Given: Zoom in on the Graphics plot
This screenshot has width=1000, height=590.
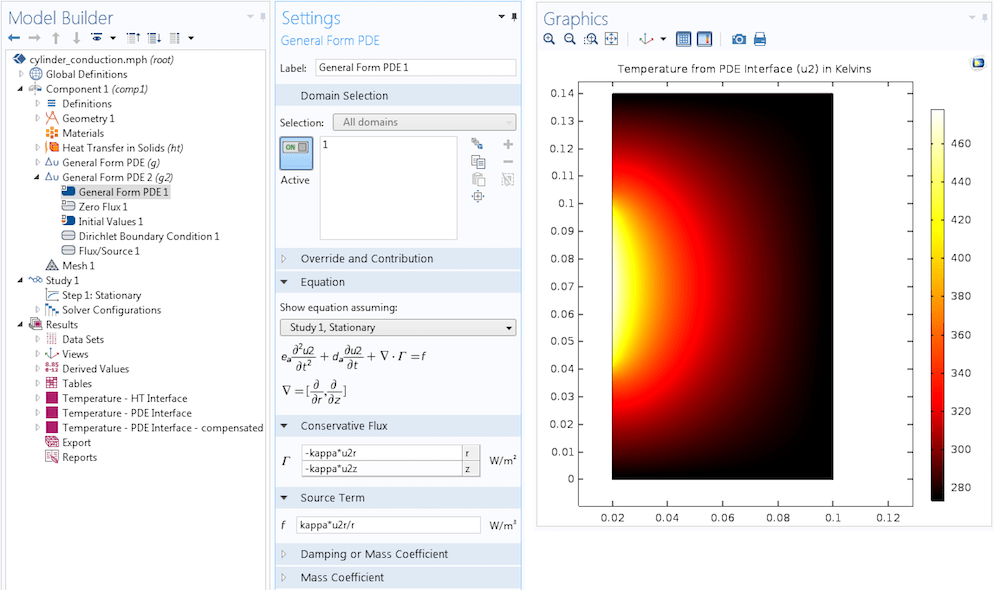Looking at the screenshot, I should 549,40.
